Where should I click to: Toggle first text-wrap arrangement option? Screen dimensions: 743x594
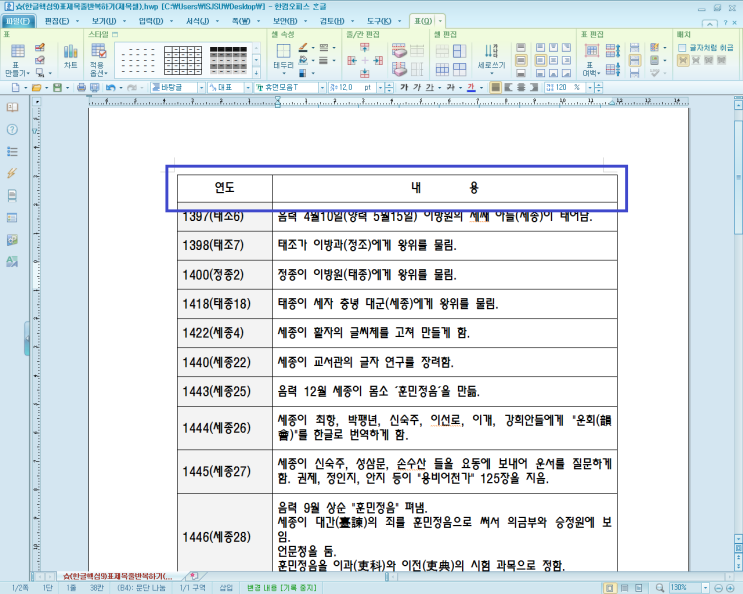point(683,60)
